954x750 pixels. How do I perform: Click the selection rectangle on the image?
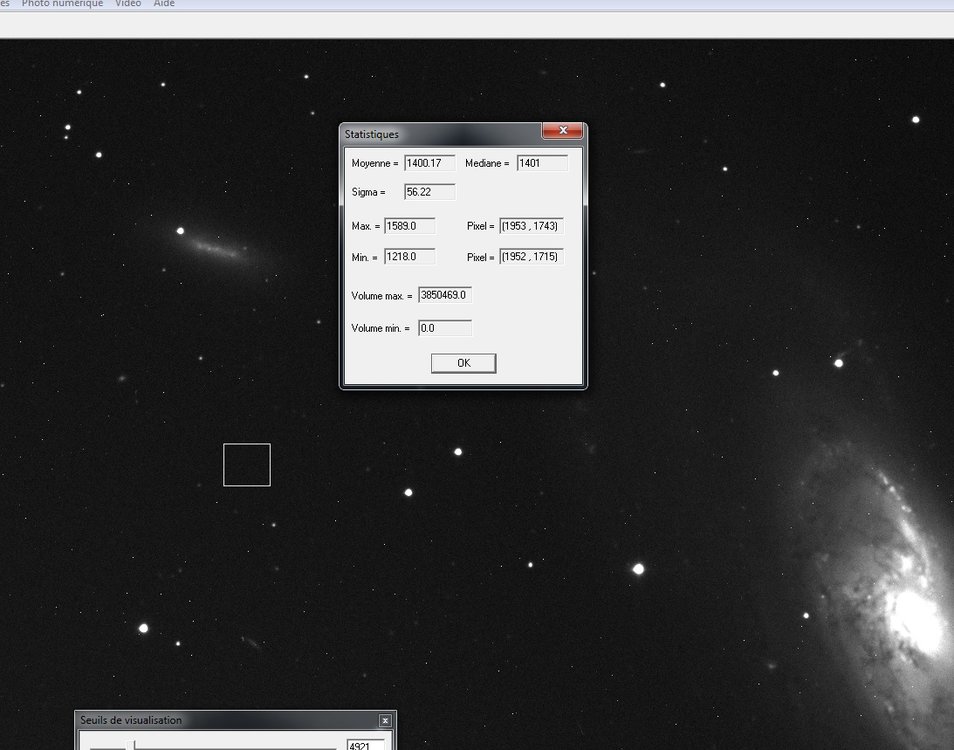click(x=246, y=464)
